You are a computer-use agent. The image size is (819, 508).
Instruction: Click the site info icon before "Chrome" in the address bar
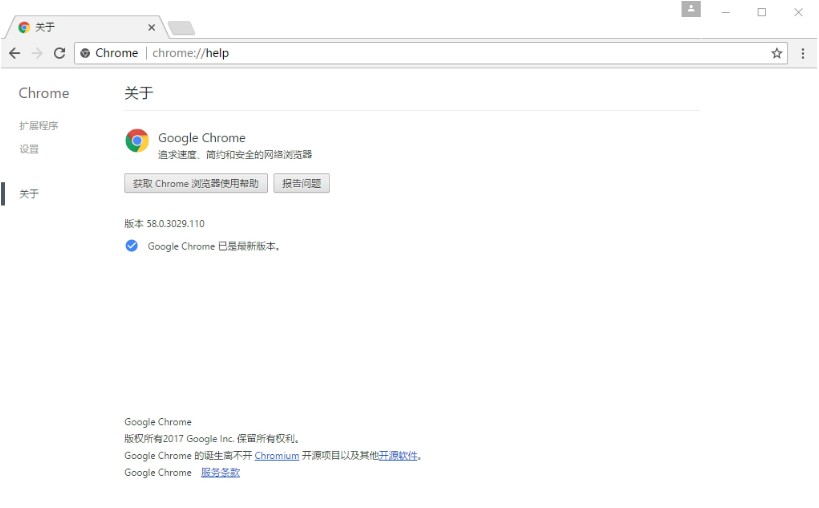[85, 53]
